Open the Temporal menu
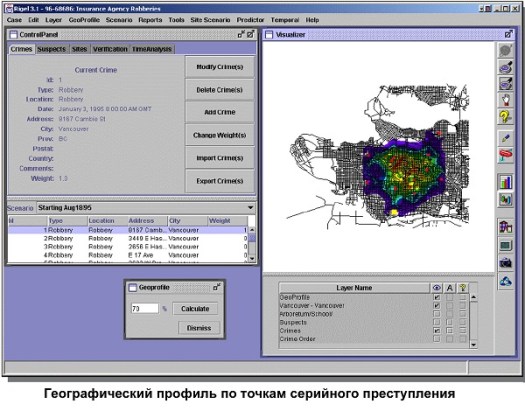525x418 pixels. point(285,20)
